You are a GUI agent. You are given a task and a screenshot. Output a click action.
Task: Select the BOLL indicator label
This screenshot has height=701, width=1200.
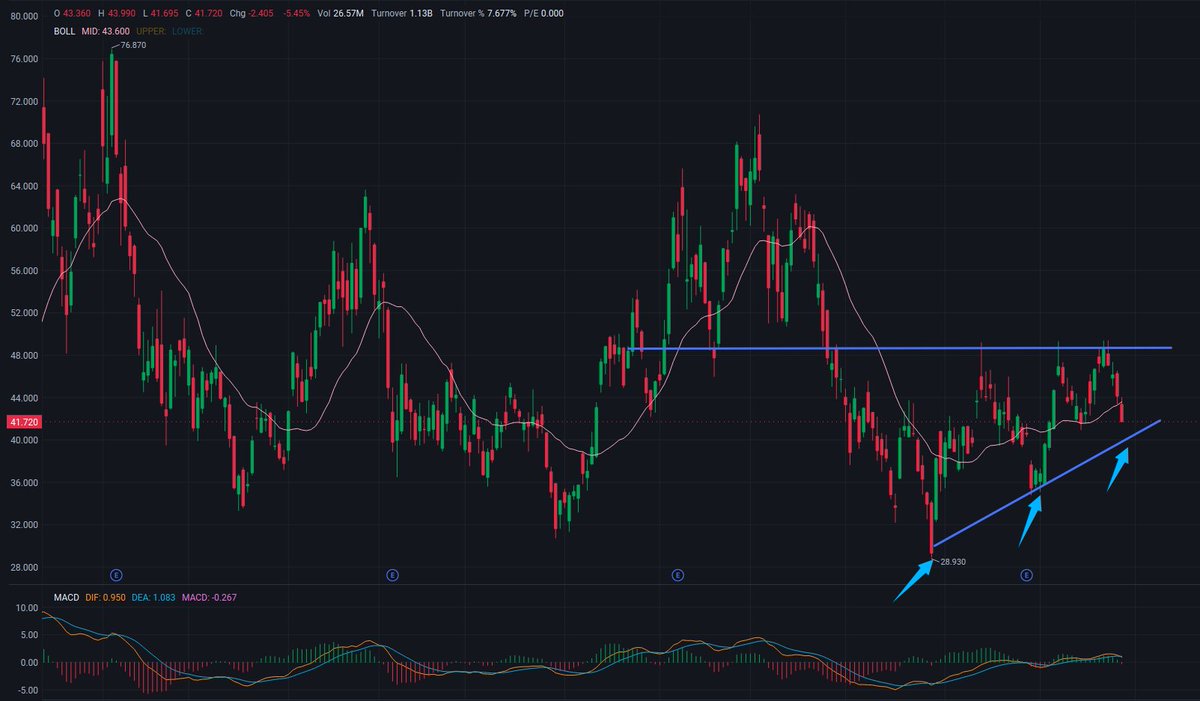[66, 32]
